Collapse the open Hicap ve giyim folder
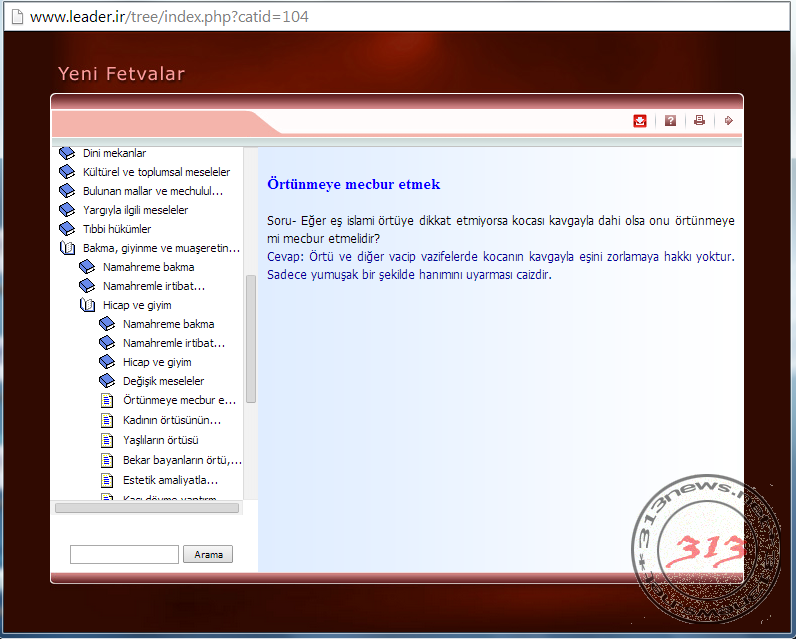Viewport: 796px width, 639px height. coord(87,305)
